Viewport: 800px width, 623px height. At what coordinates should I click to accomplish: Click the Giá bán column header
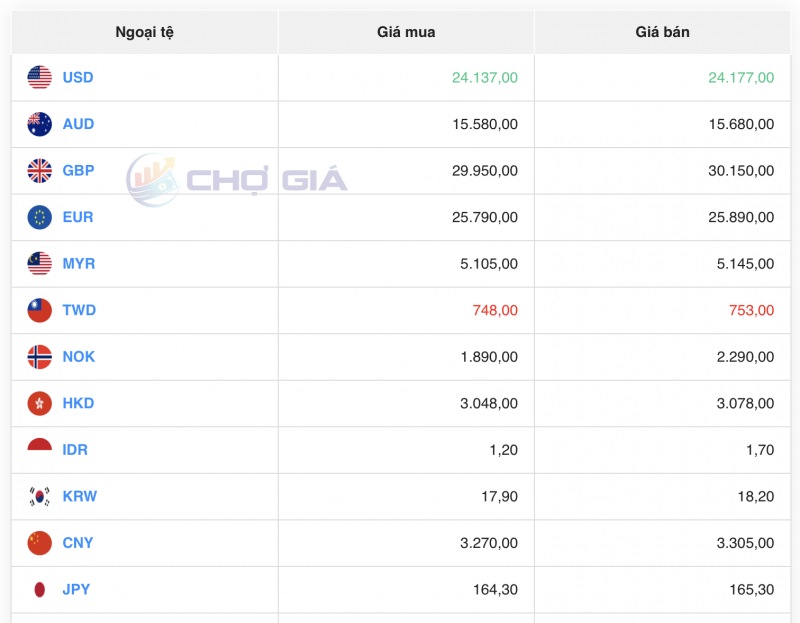[x=662, y=31]
